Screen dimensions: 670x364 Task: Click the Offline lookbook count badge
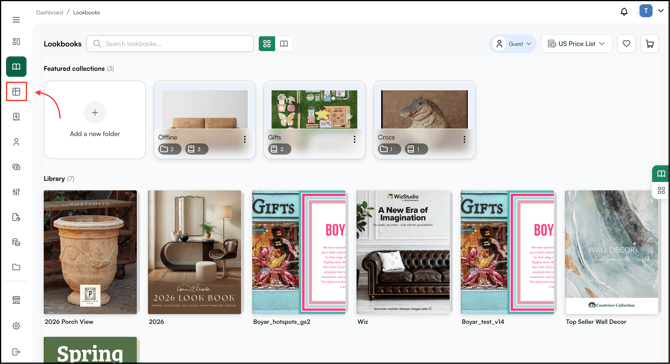click(x=197, y=149)
